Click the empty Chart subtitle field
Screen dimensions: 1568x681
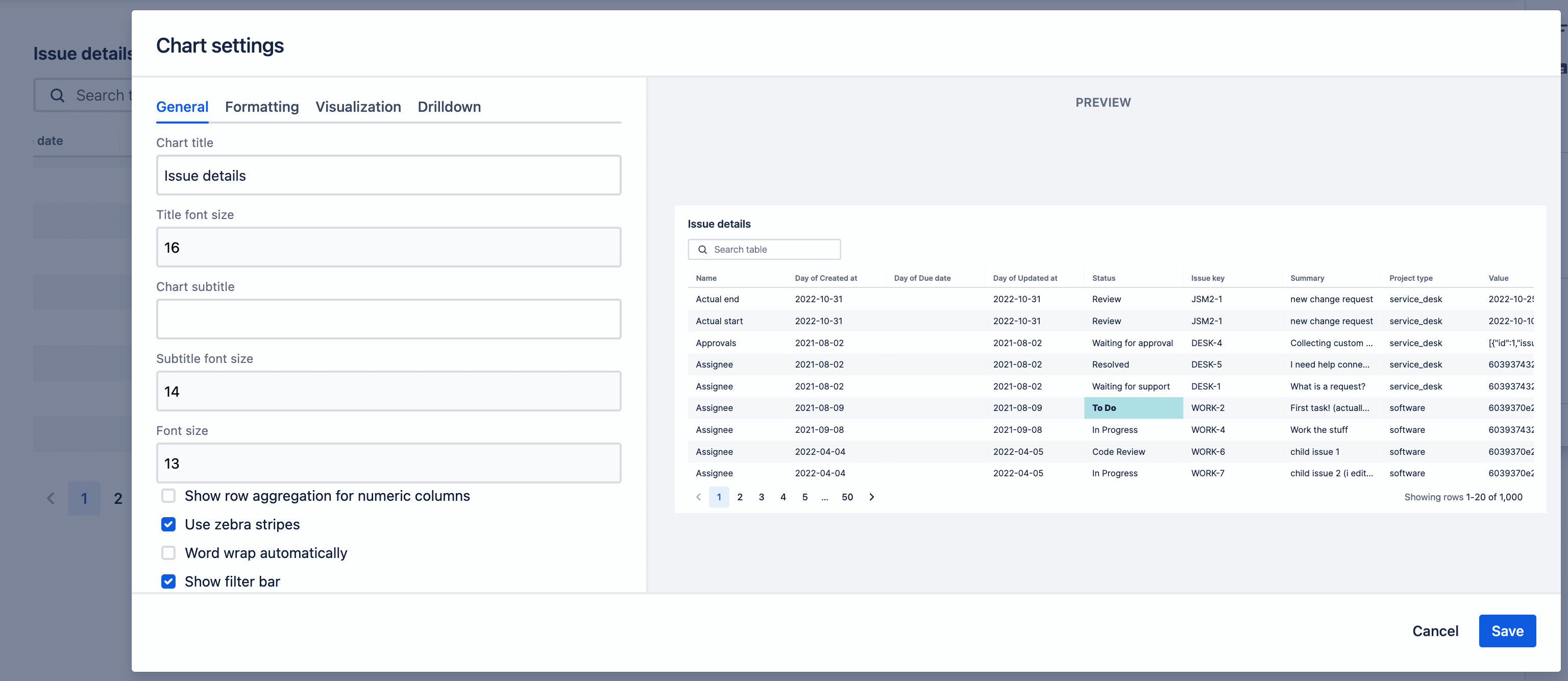(x=388, y=318)
